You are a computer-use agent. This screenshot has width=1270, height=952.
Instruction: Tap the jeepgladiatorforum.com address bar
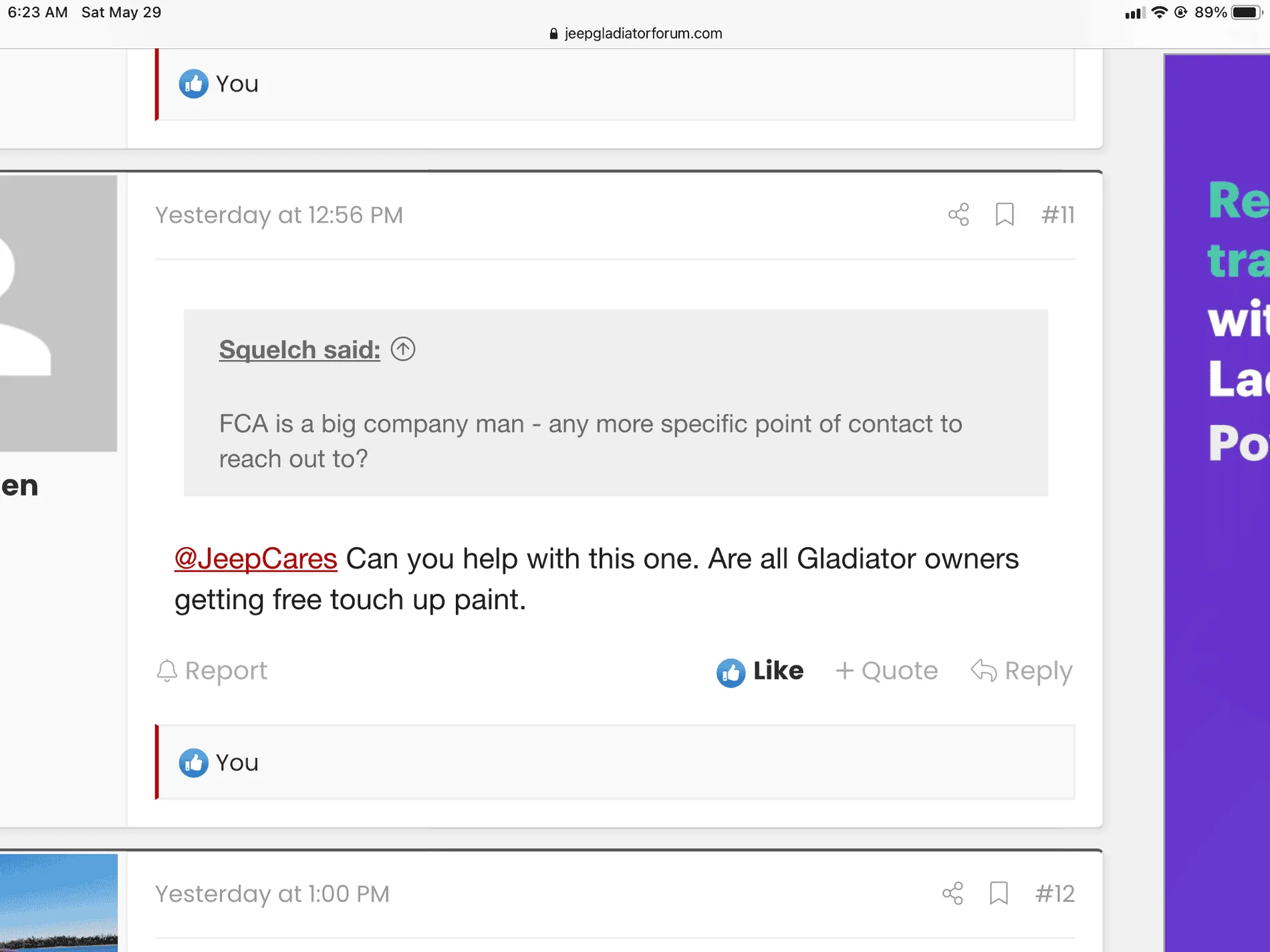tap(635, 33)
